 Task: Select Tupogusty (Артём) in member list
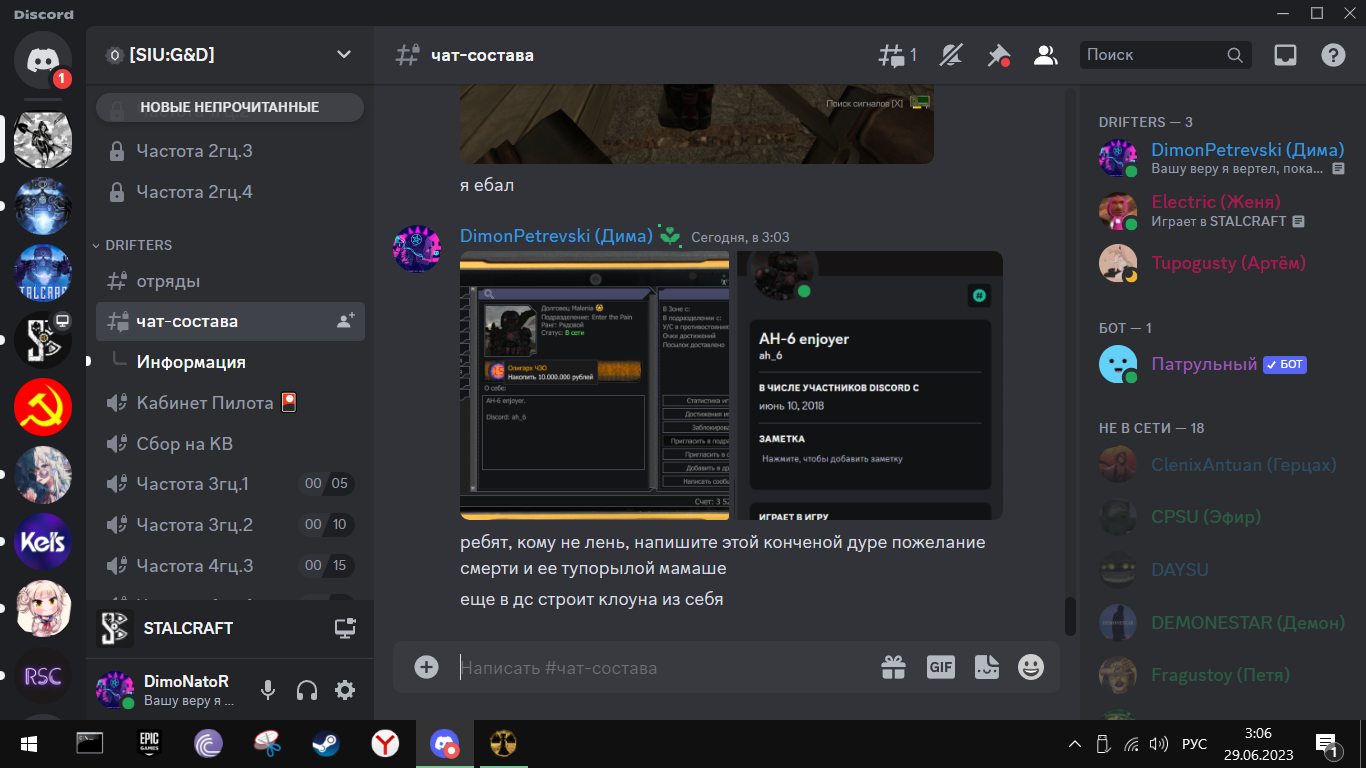click(1222, 263)
